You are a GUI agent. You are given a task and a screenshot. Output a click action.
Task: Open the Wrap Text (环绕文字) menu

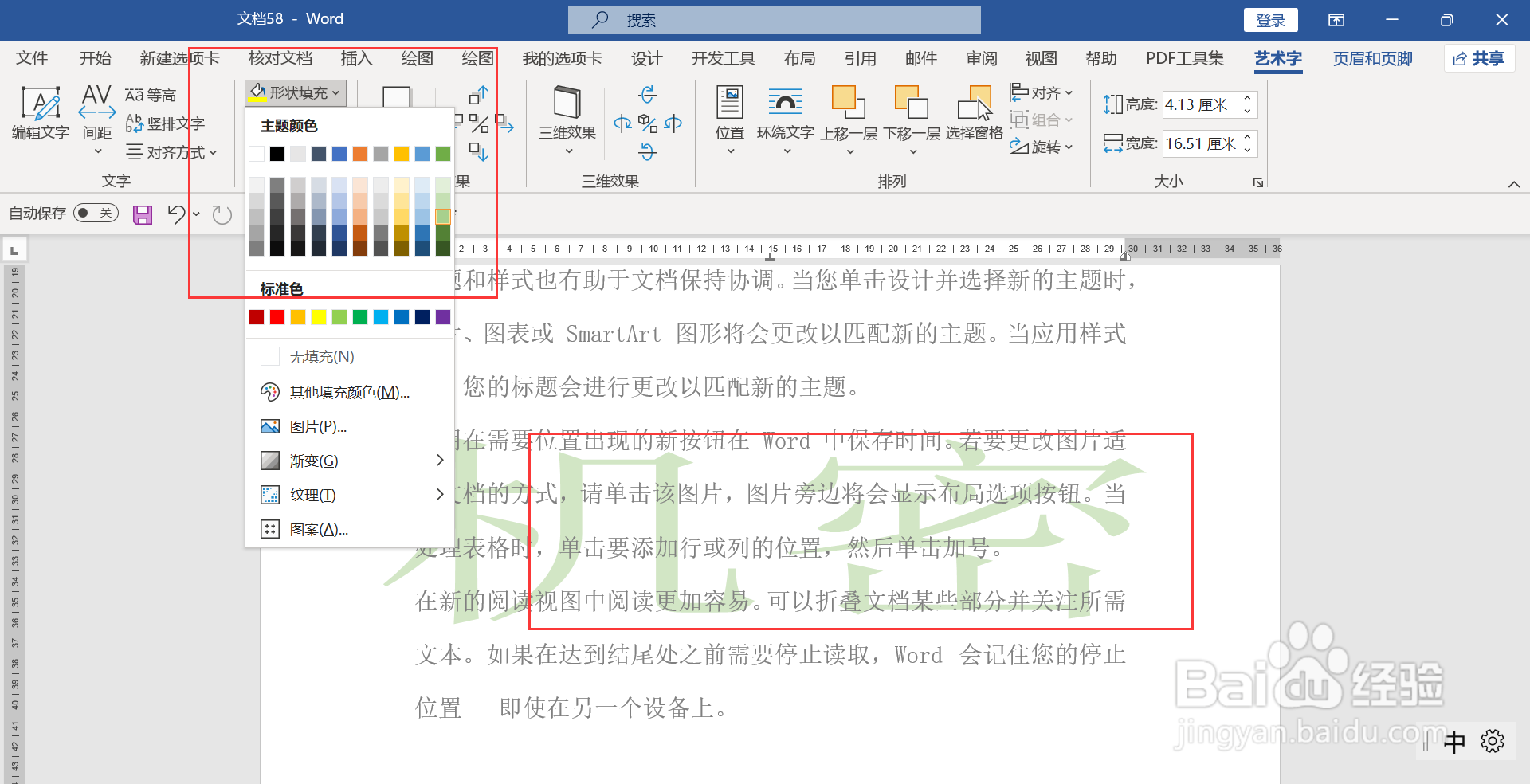(785, 120)
